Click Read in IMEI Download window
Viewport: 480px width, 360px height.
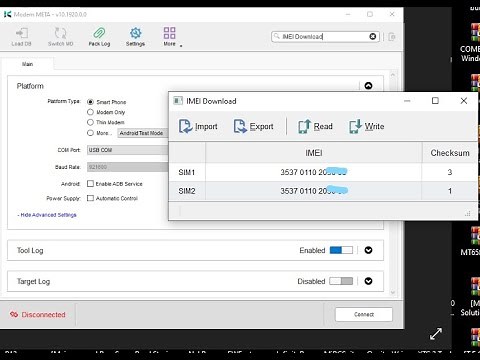tap(315, 126)
